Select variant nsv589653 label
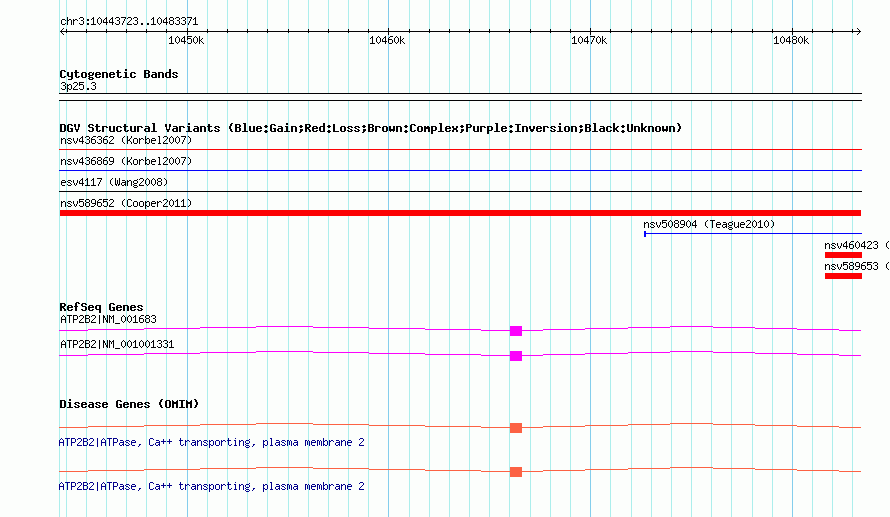The height and width of the screenshot is (517, 890). [856, 266]
